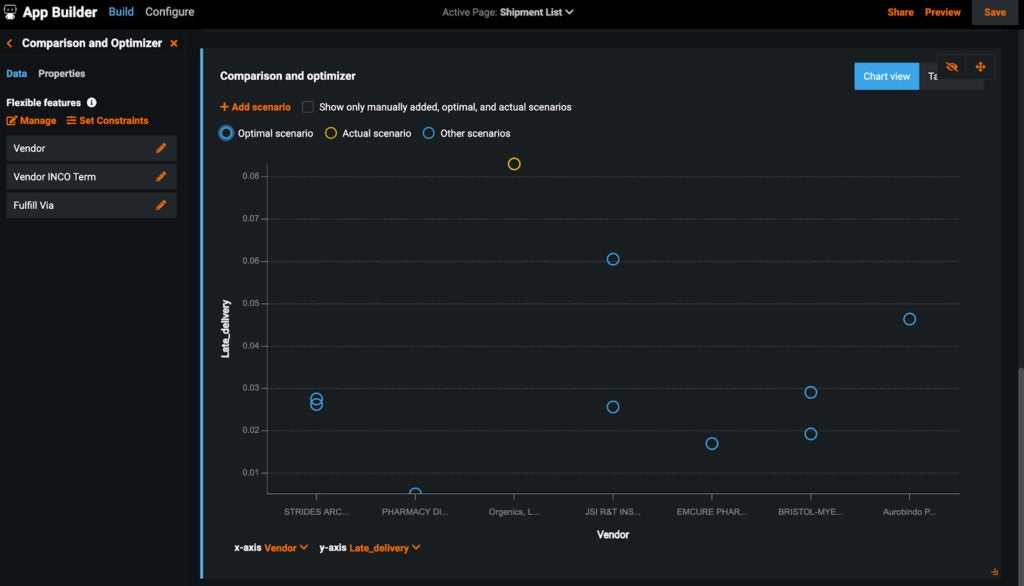Screen dimensions: 1024x586
Task: Click the BRISTOL-MYE point near 0.02
Action: point(810,434)
